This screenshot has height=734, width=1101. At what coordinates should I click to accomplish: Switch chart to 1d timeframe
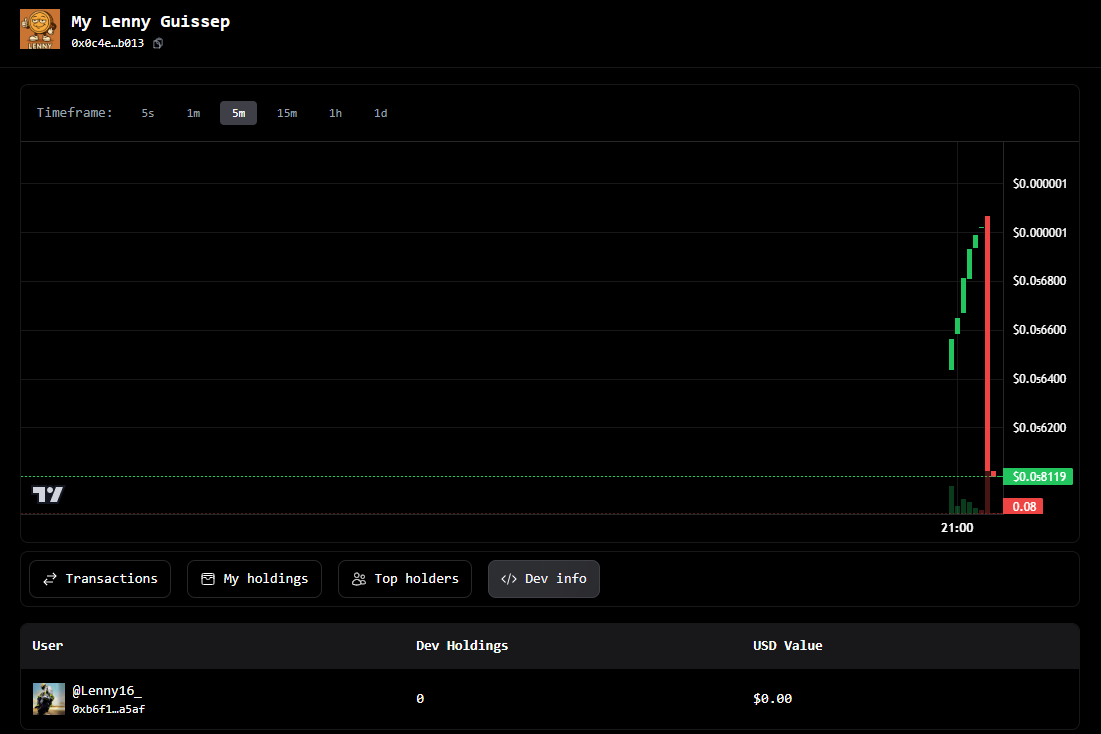[x=380, y=113]
